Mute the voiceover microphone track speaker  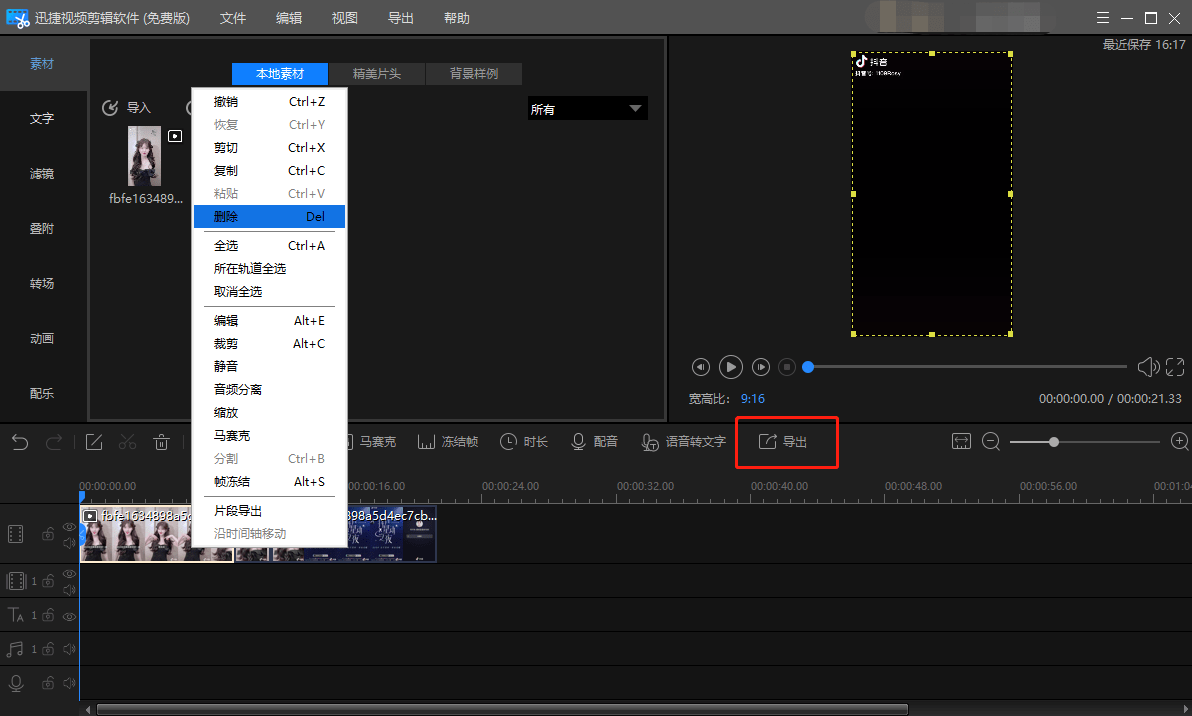(x=69, y=683)
